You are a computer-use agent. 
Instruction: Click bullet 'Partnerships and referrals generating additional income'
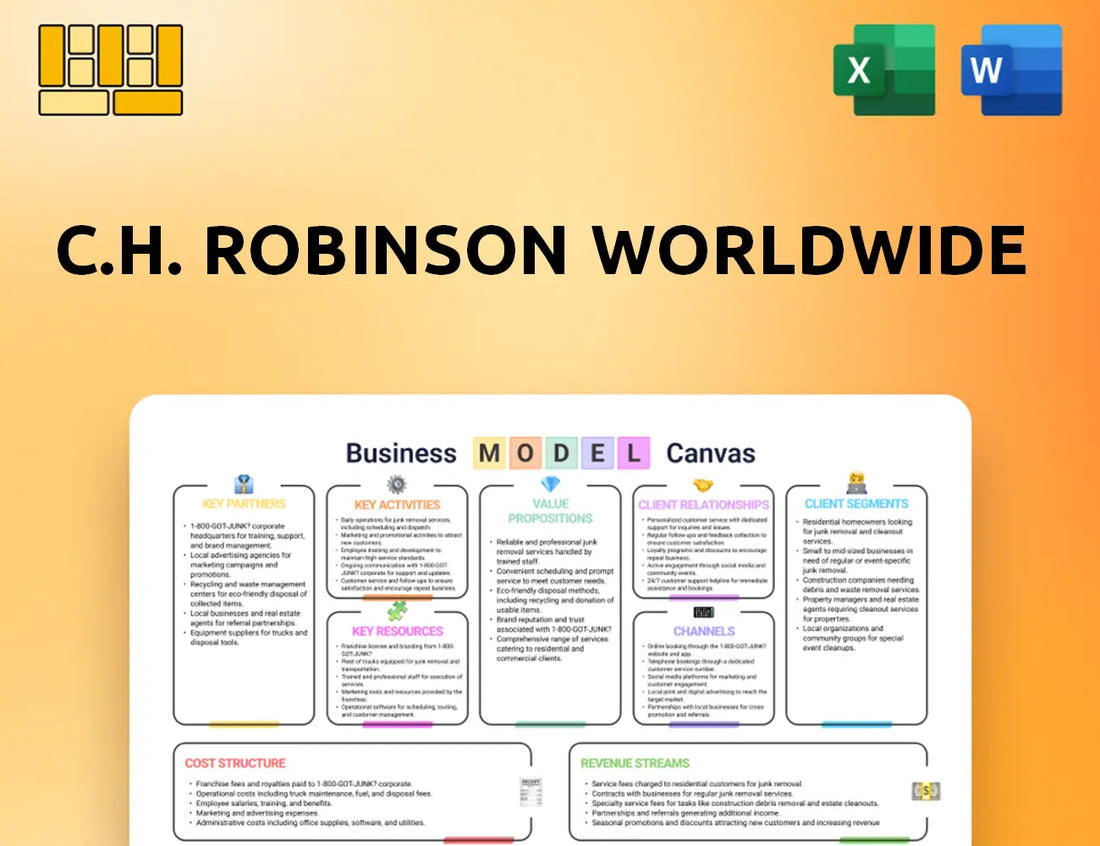click(x=685, y=813)
